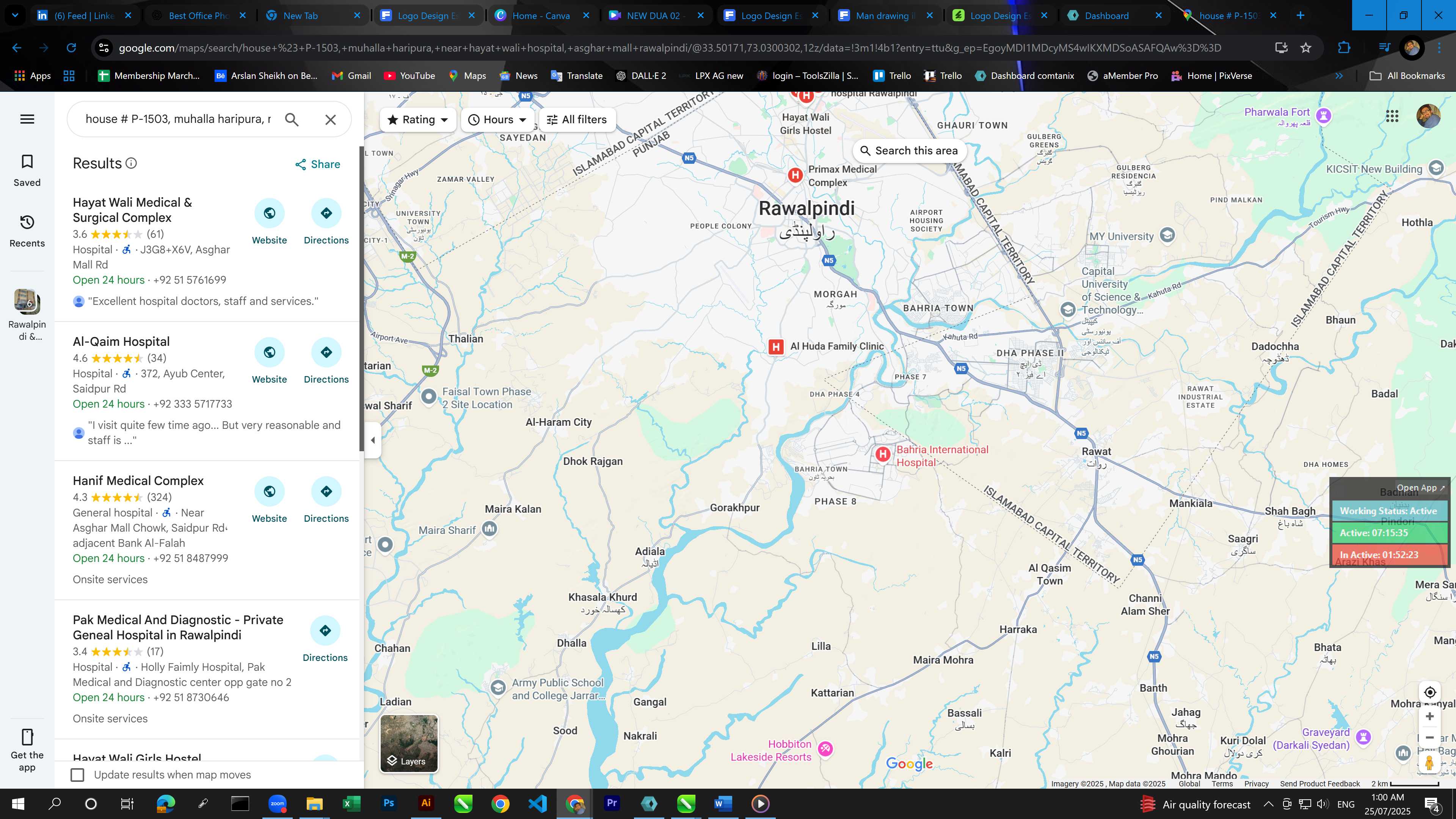Open the Google account avatar on map
Viewport: 1456px width, 819px height.
1428,116
